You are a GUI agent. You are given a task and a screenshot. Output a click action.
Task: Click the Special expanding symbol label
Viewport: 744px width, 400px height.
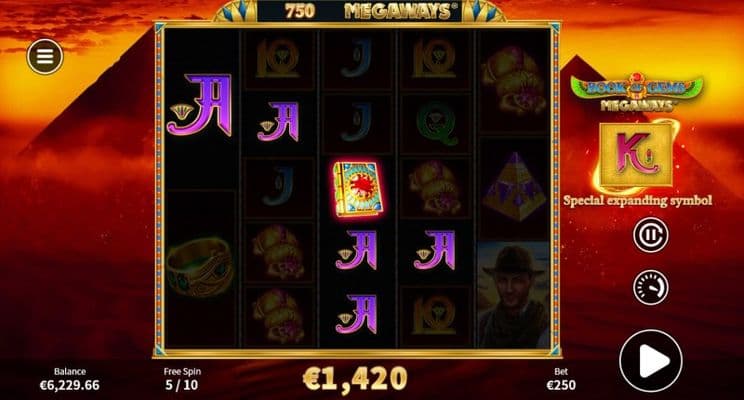(638, 201)
